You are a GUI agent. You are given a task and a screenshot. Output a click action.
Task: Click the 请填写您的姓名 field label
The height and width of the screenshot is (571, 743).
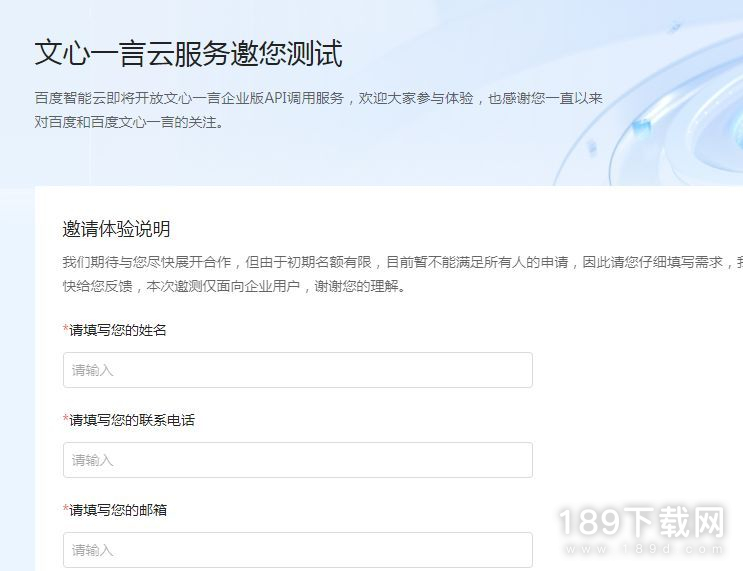118,330
